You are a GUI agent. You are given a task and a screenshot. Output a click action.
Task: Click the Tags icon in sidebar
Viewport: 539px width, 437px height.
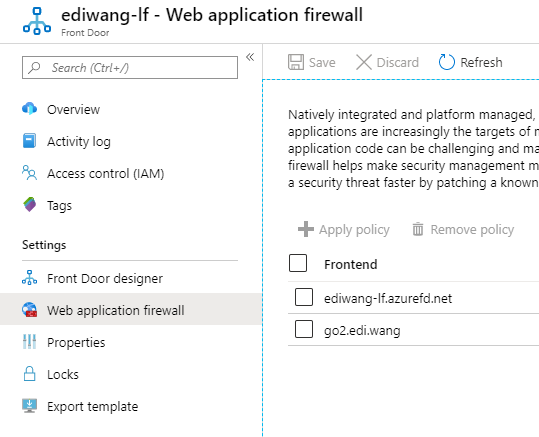[x=30, y=205]
